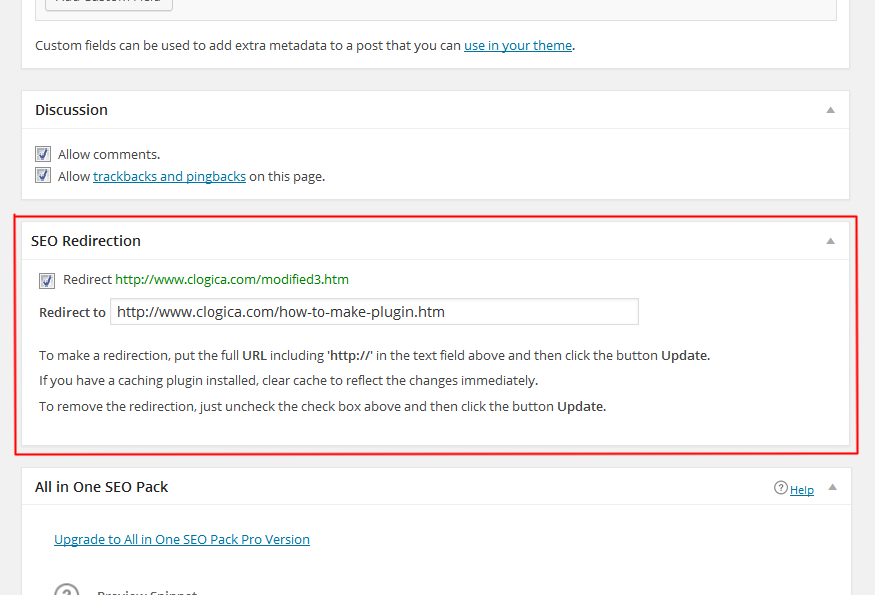This screenshot has height=595, width=875.
Task: Open the Help link in SEO Pack
Action: tap(801, 490)
